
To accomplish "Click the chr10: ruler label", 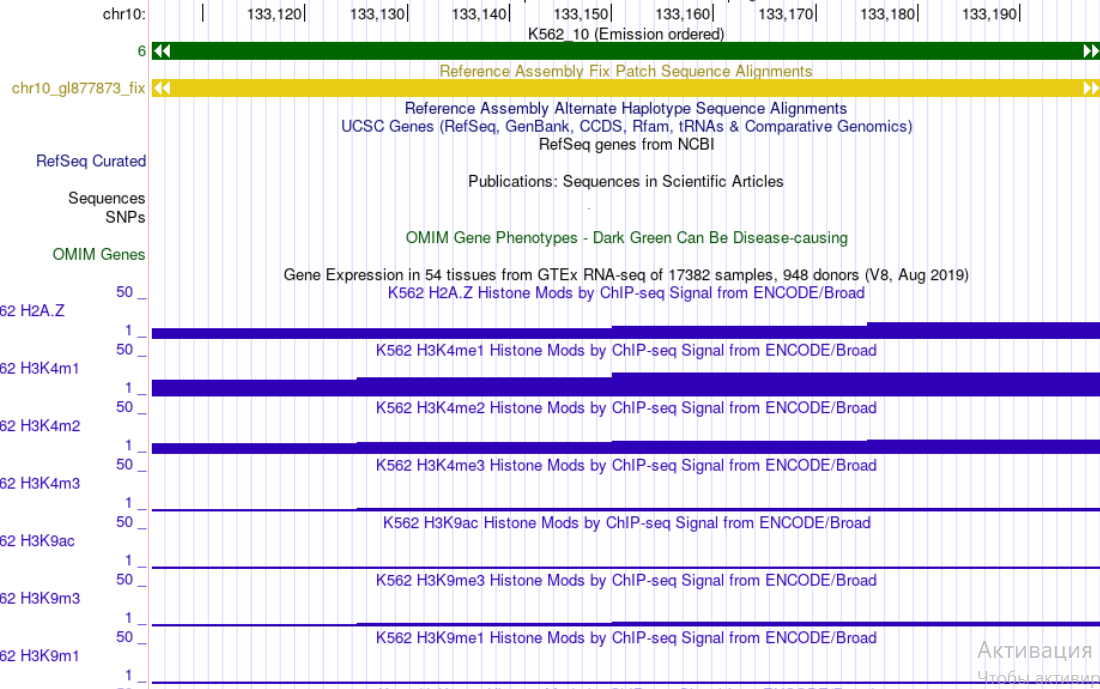I will [124, 14].
